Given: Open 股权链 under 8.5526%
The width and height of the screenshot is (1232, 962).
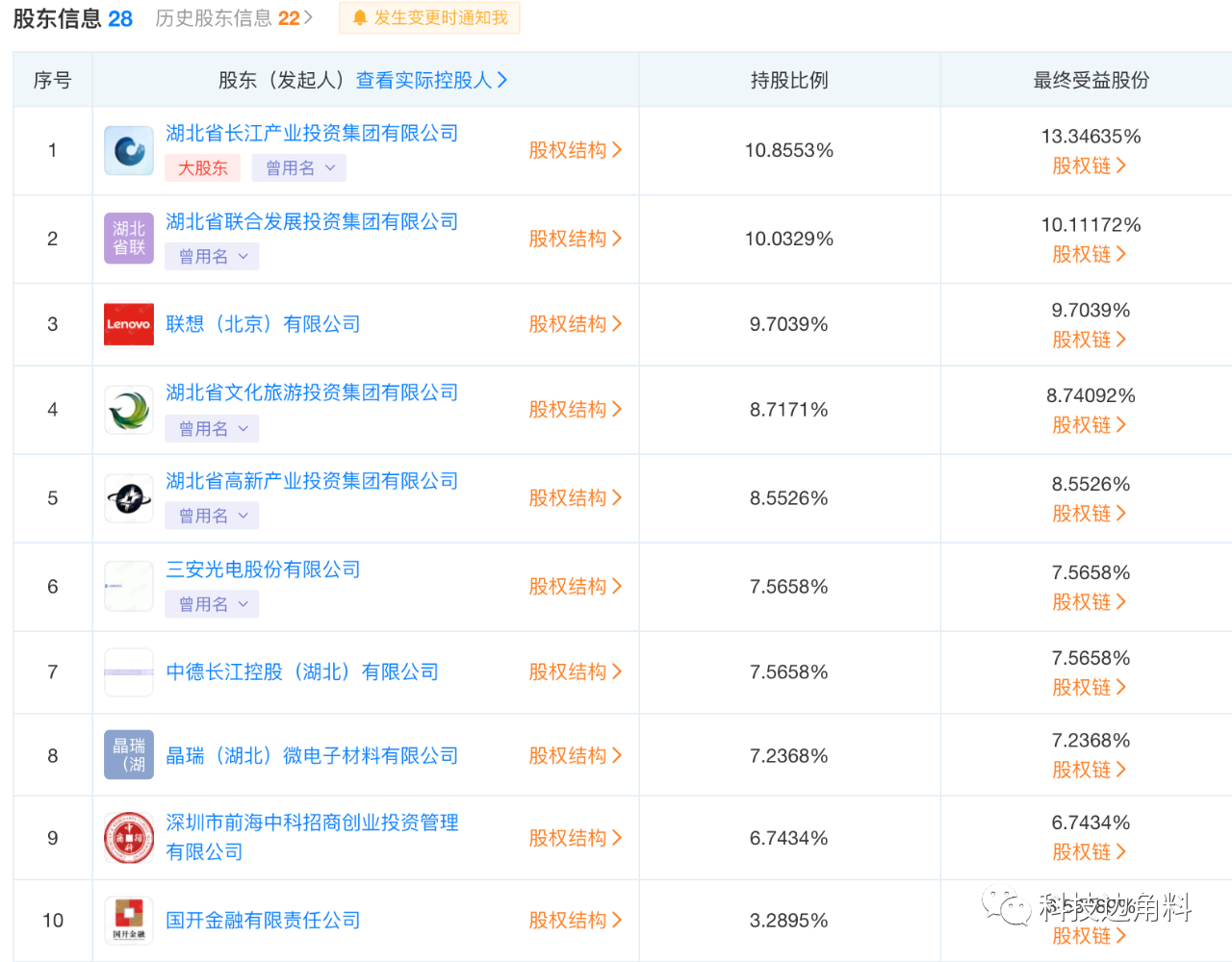Looking at the screenshot, I should tap(1090, 514).
